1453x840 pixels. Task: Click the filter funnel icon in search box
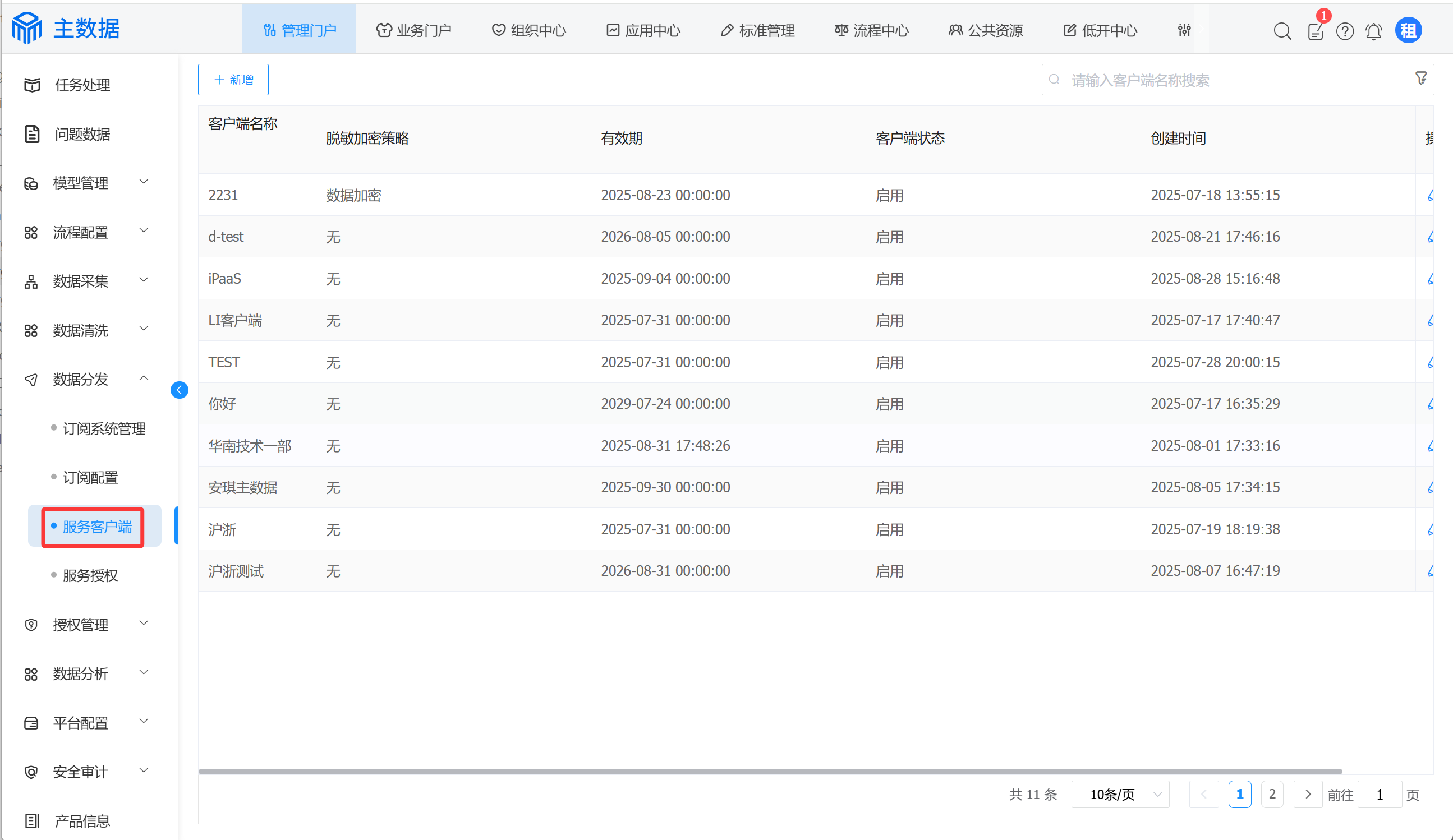(x=1420, y=79)
